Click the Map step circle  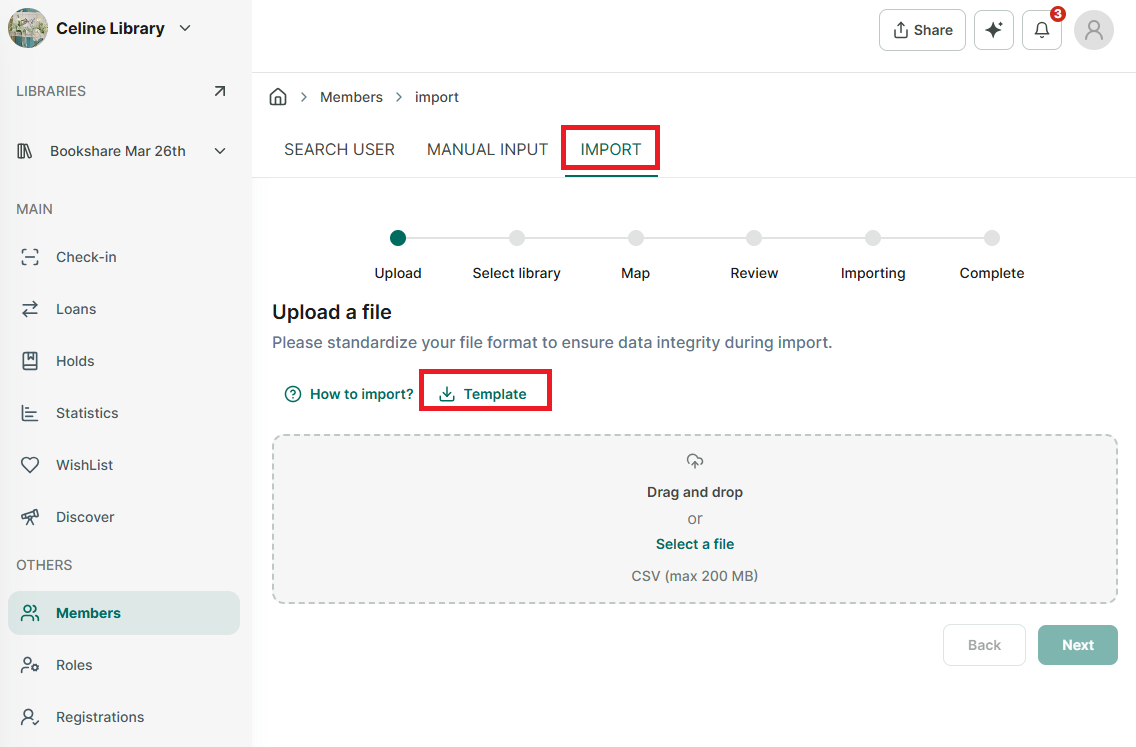point(635,238)
